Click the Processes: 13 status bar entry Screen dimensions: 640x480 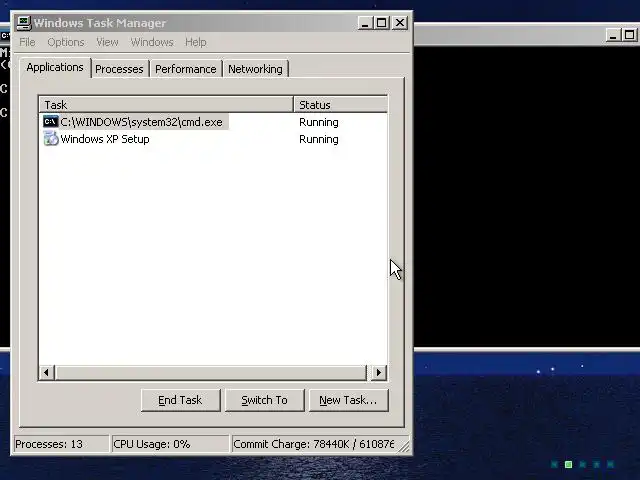(61, 444)
